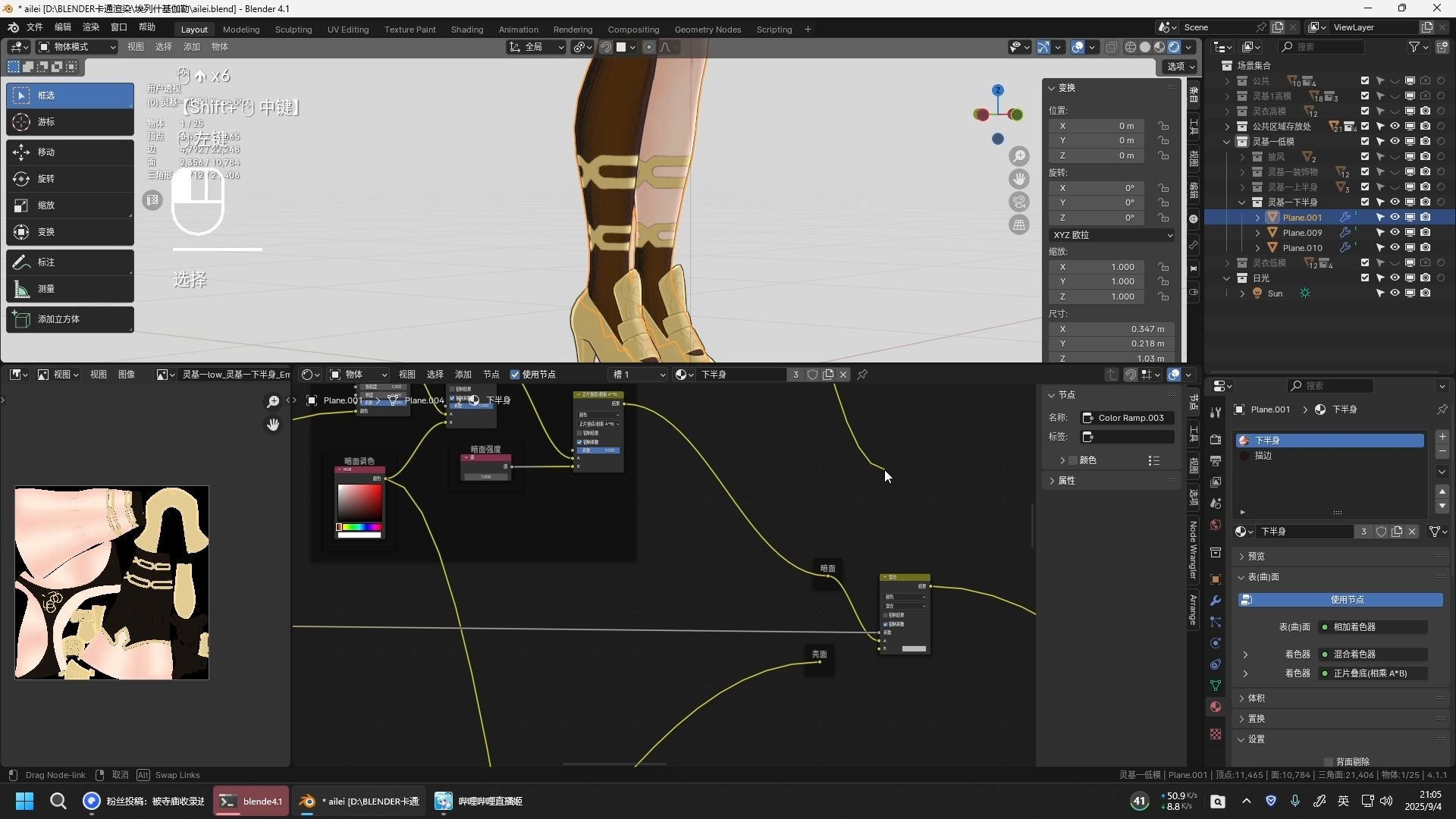Click the UV texture image thumbnail
This screenshot has width=1456, height=819.
[111, 583]
